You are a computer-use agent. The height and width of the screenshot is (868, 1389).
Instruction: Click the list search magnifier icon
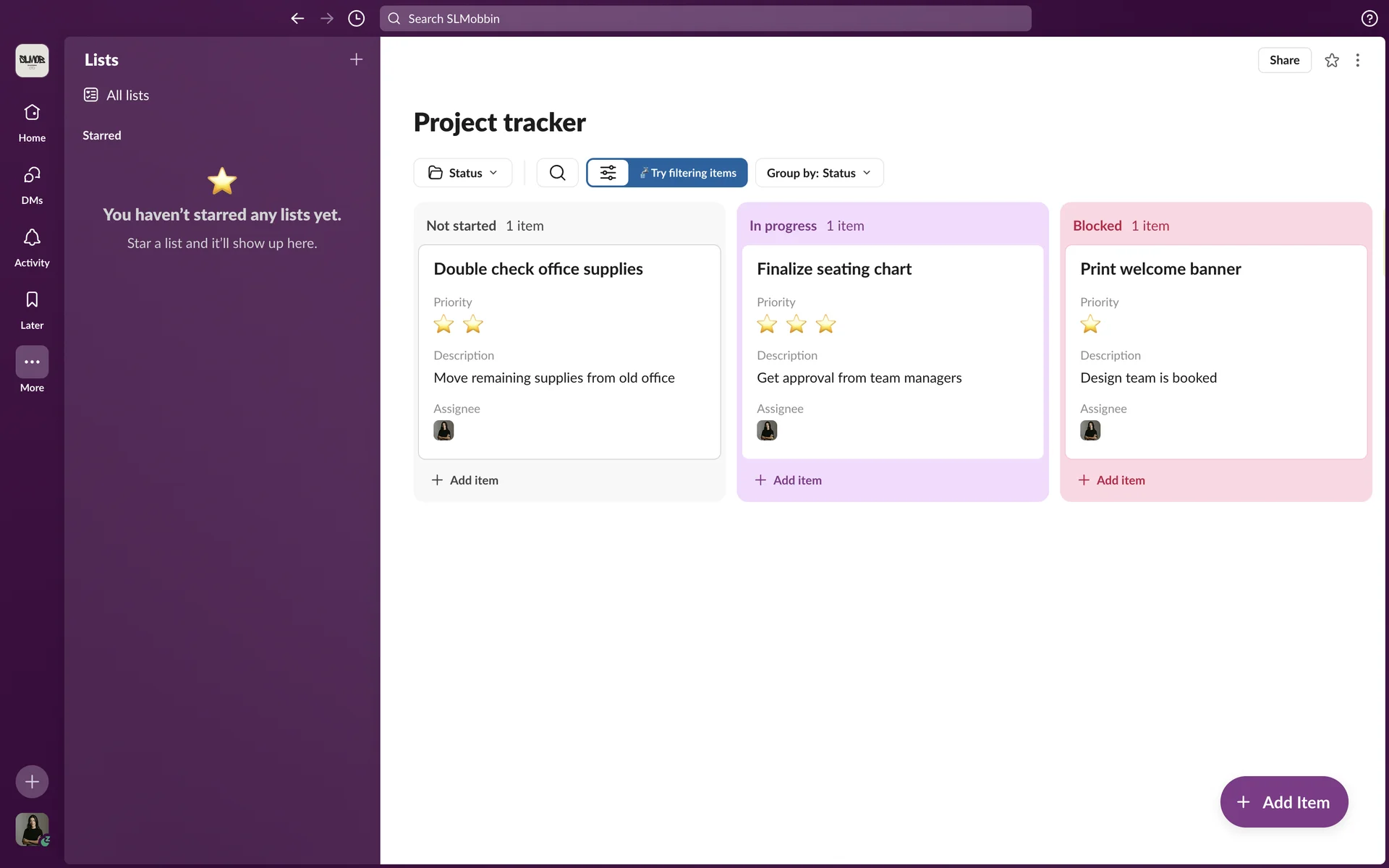[557, 173]
